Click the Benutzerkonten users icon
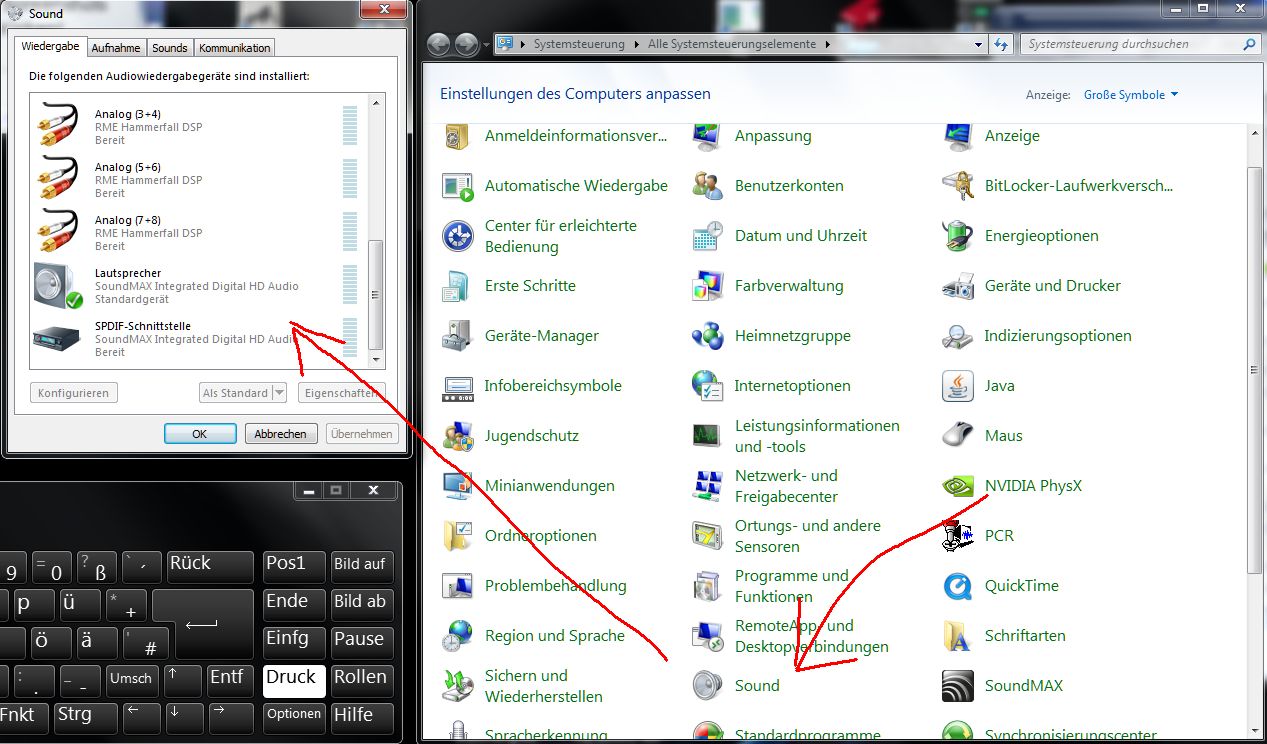The height and width of the screenshot is (744, 1267). pyautogui.click(x=708, y=186)
